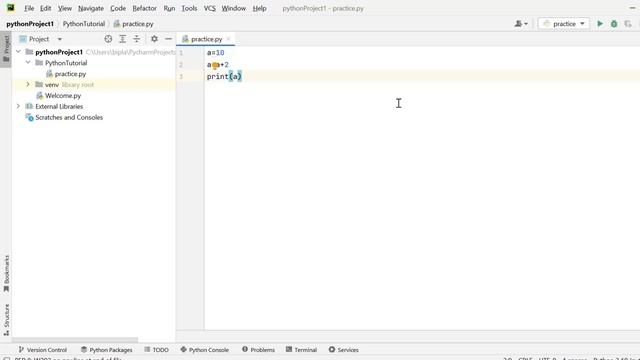Viewport: 640px width, 360px height.
Task: Collapse the PythonTutorial folder
Action: [28, 62]
